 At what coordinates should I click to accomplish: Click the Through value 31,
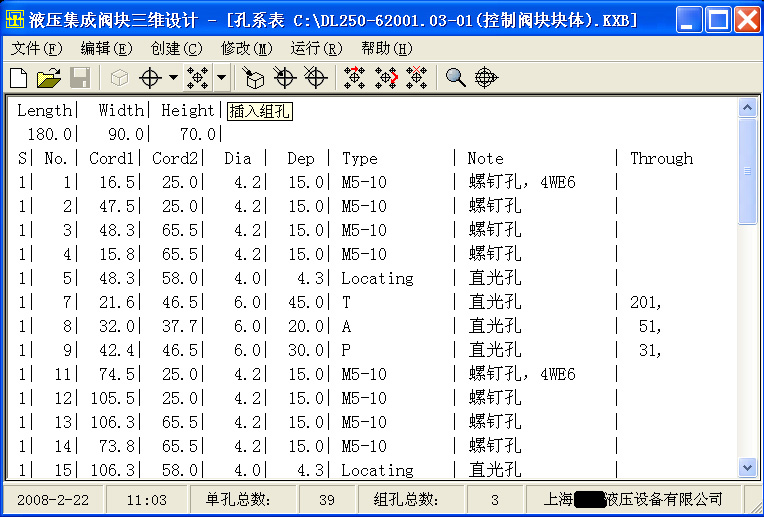[x=650, y=350]
